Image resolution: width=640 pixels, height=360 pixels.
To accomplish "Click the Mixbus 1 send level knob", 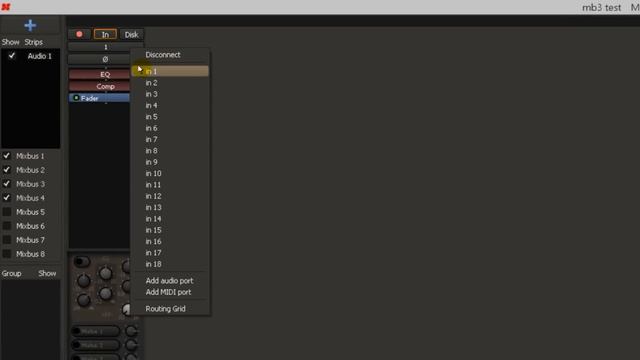I will [x=131, y=331].
